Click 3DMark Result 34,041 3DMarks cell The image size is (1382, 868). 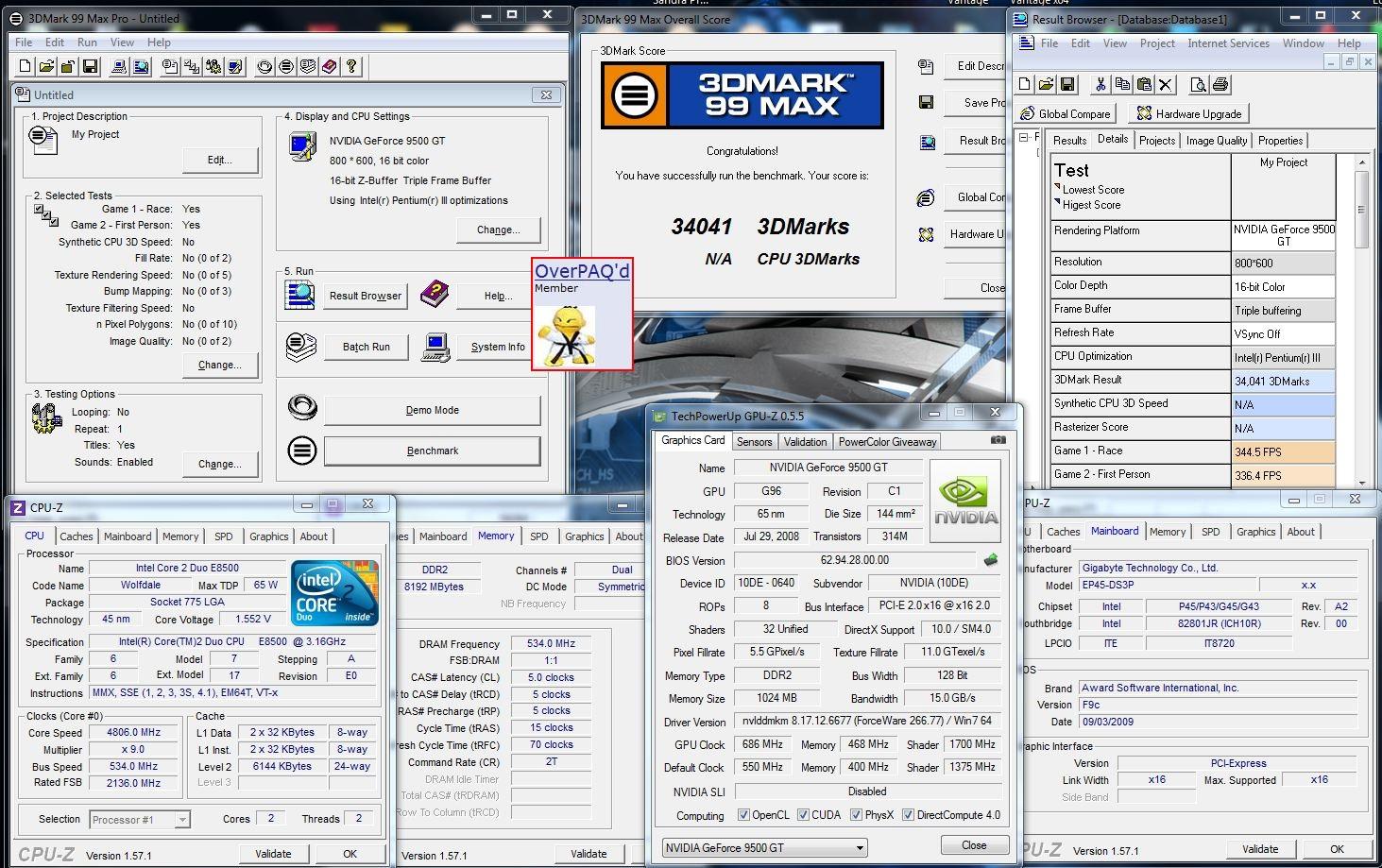click(x=1283, y=381)
